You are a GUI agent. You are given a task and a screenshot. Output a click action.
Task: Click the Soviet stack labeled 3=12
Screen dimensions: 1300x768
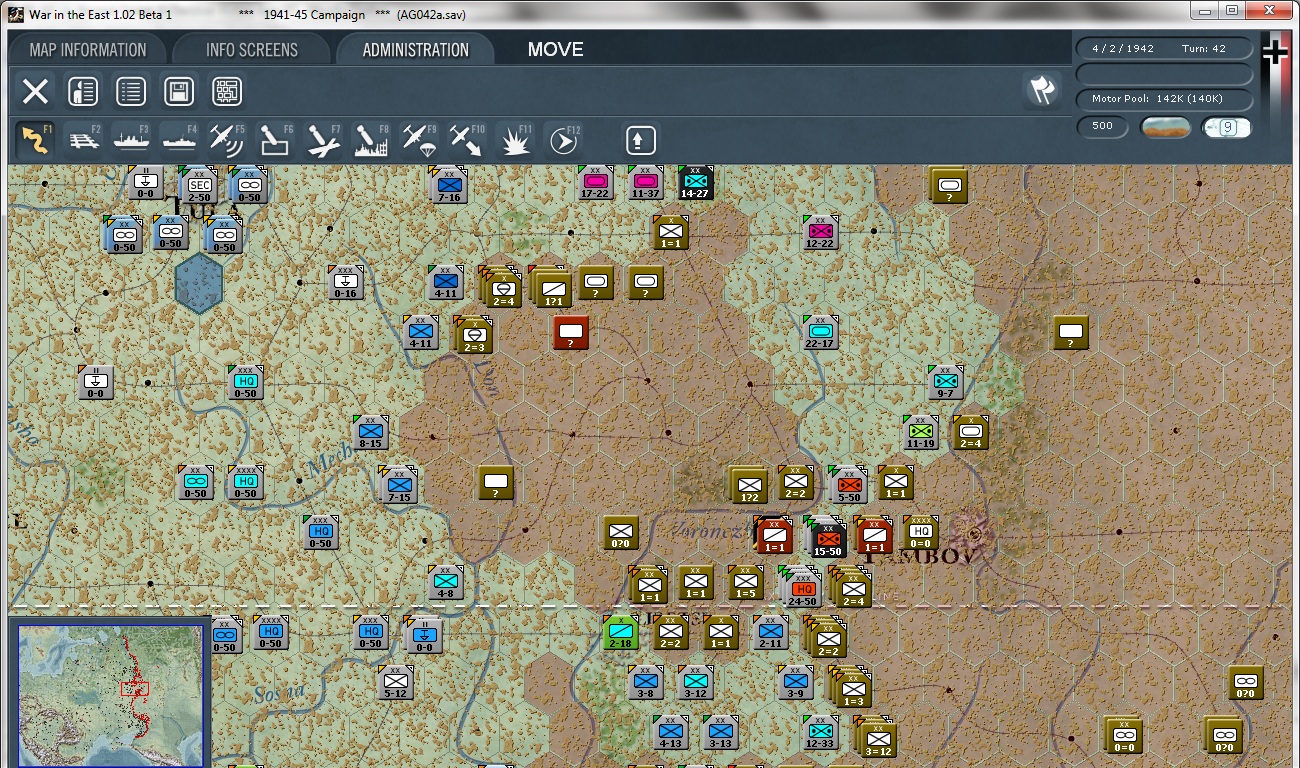point(877,738)
